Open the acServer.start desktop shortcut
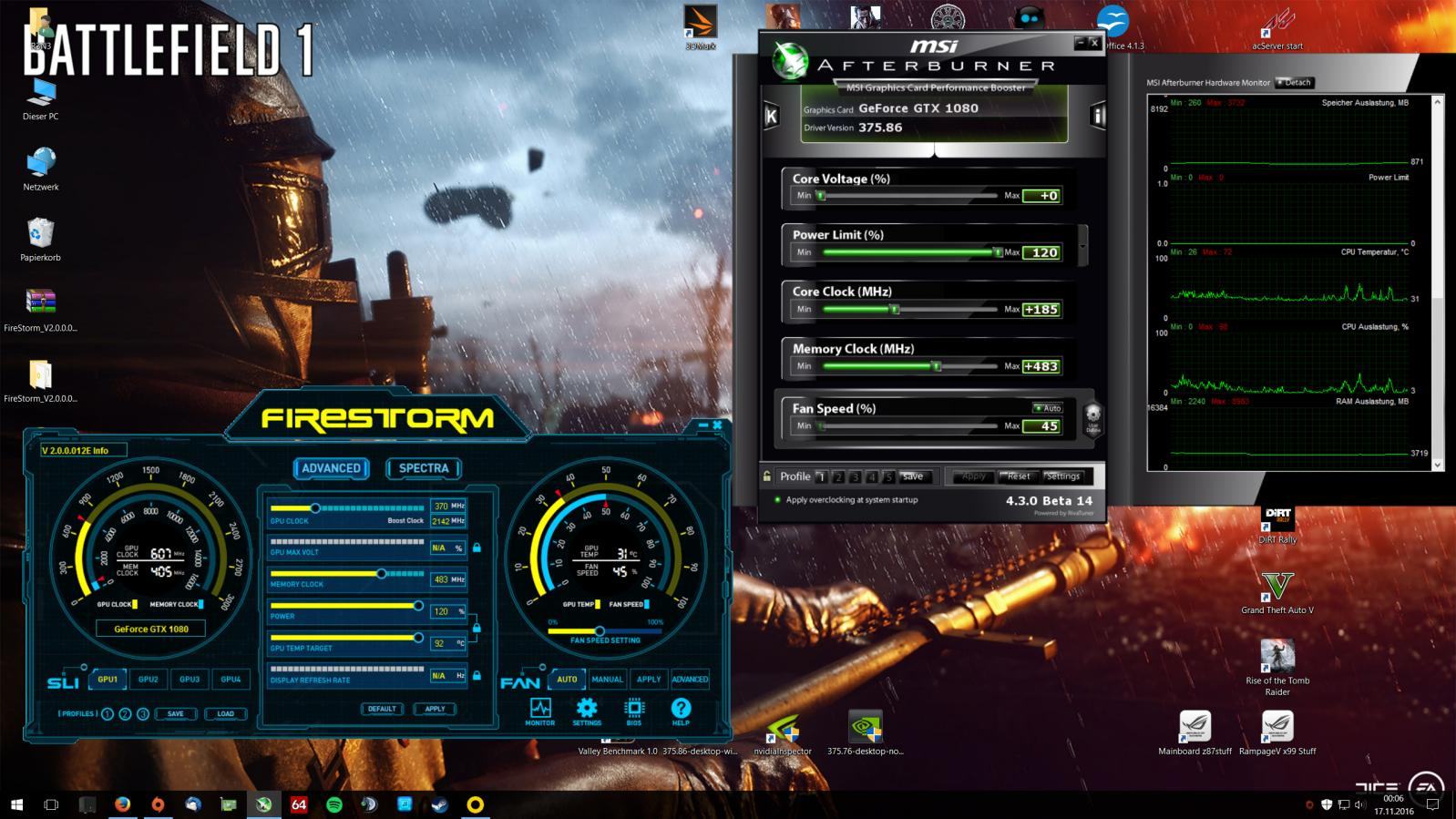 tap(1277, 27)
